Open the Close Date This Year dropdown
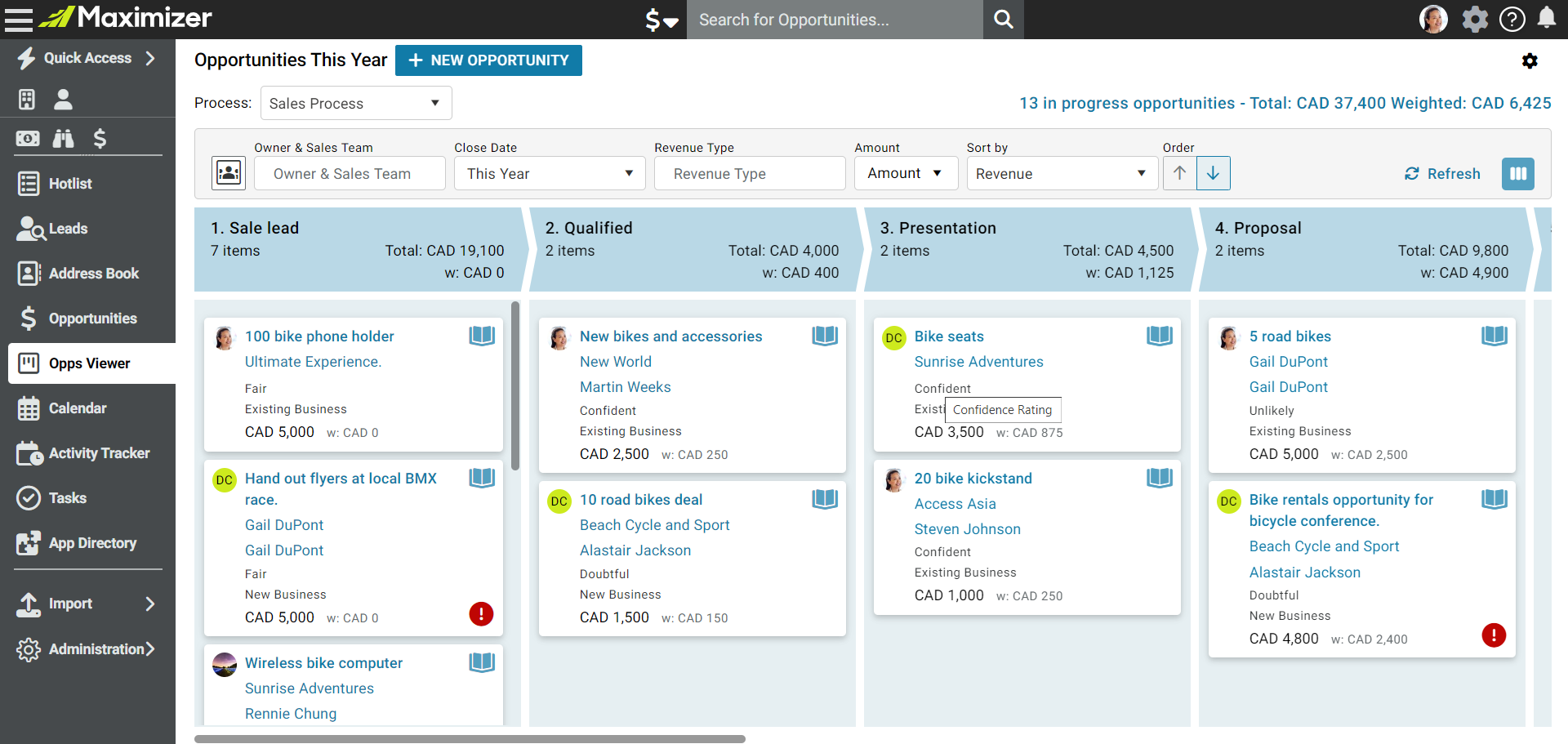 550,173
